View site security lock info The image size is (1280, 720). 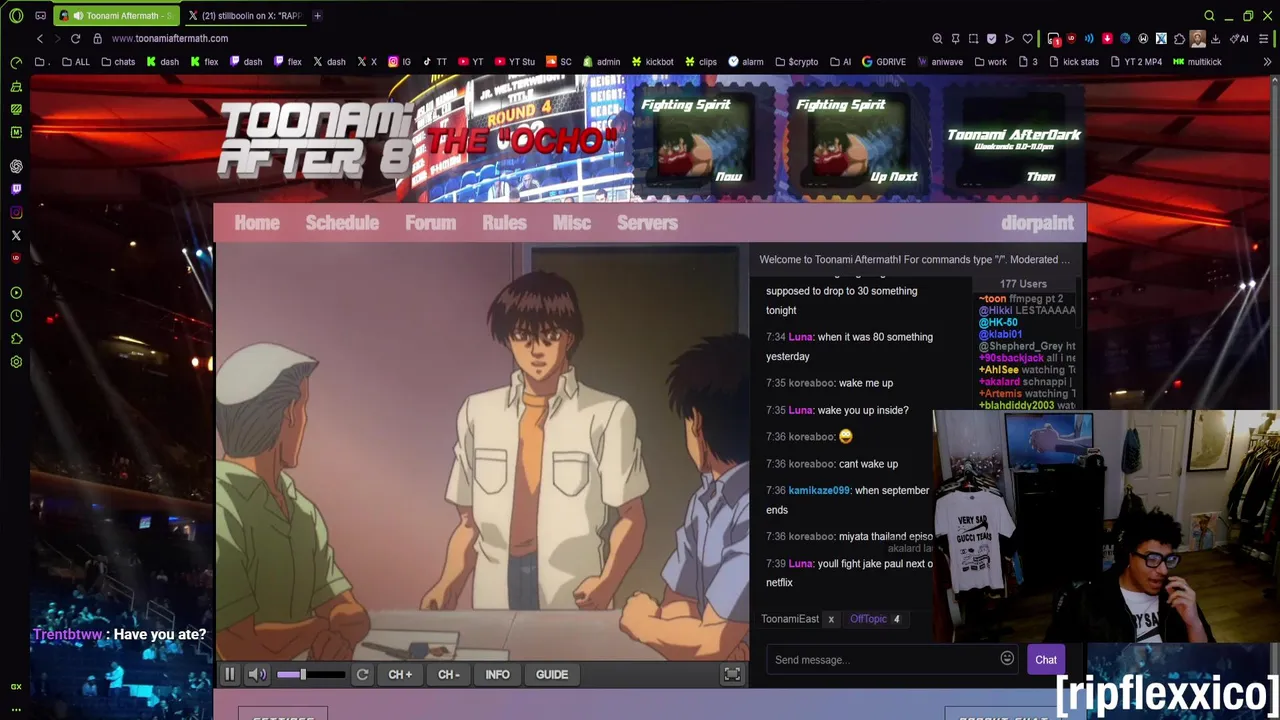point(97,38)
